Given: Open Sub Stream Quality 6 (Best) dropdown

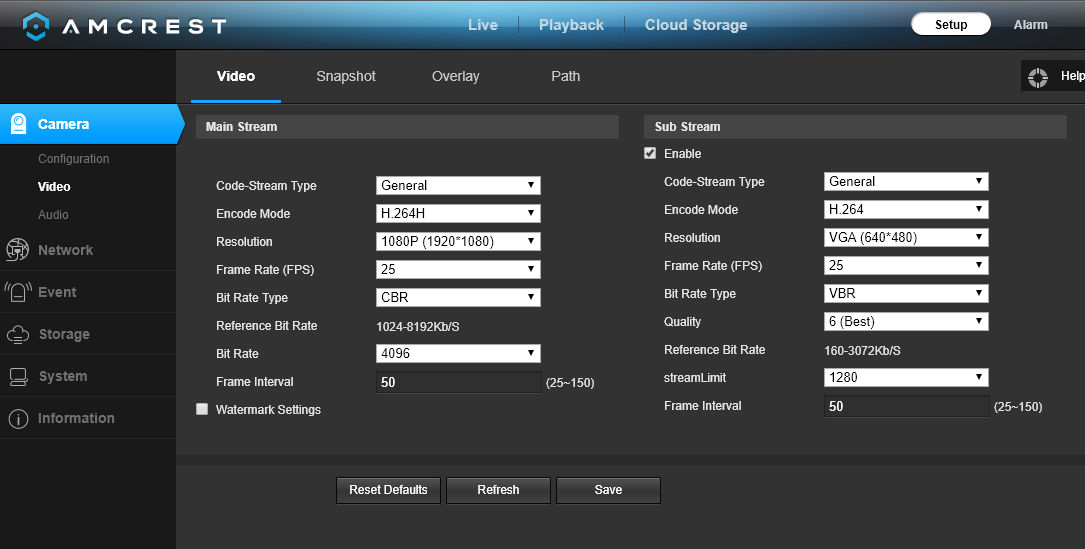Looking at the screenshot, I should 906,321.
